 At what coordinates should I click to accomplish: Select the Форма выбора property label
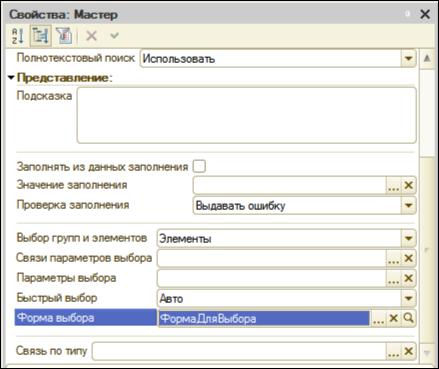tap(85, 318)
